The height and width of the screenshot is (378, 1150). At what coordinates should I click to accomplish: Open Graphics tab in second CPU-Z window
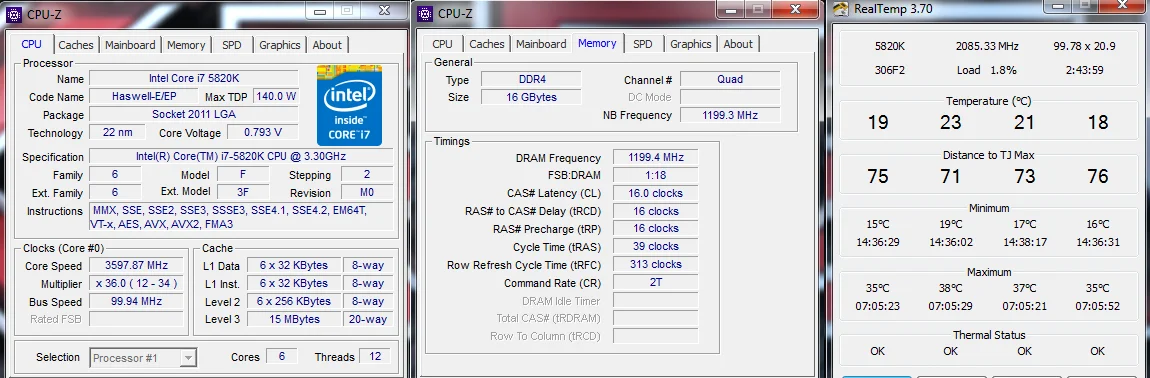click(690, 44)
